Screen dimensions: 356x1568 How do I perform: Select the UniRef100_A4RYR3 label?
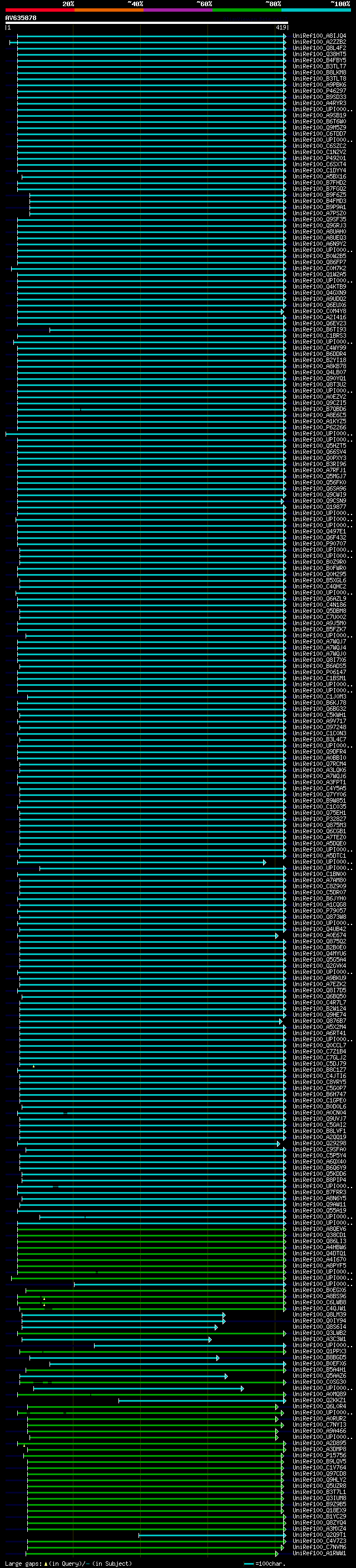pos(319,103)
